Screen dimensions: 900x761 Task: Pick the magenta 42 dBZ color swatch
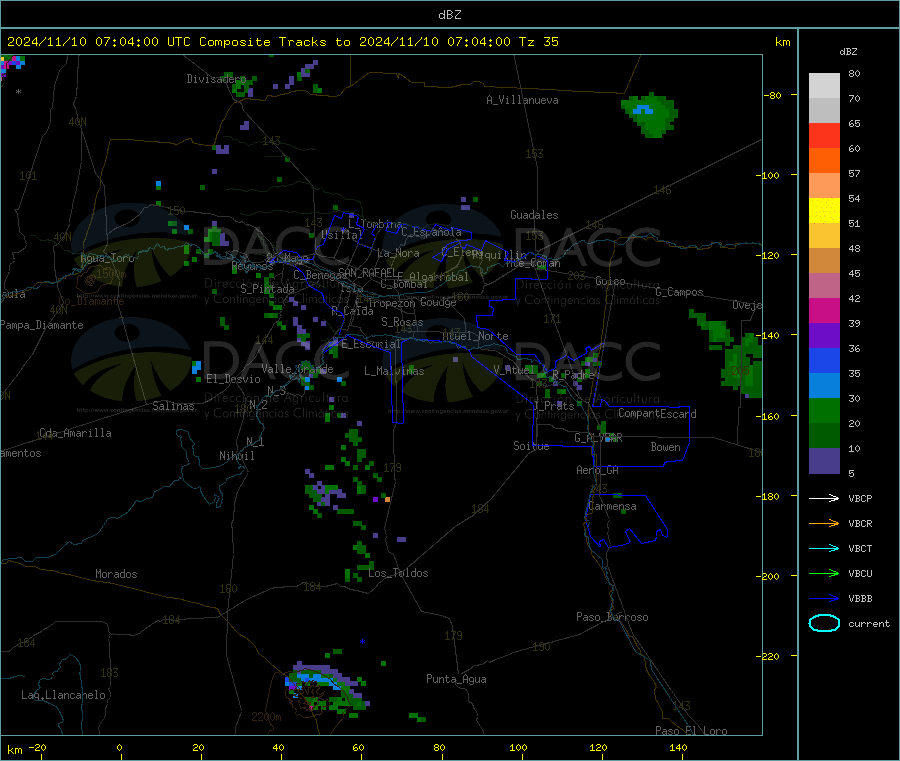click(824, 310)
